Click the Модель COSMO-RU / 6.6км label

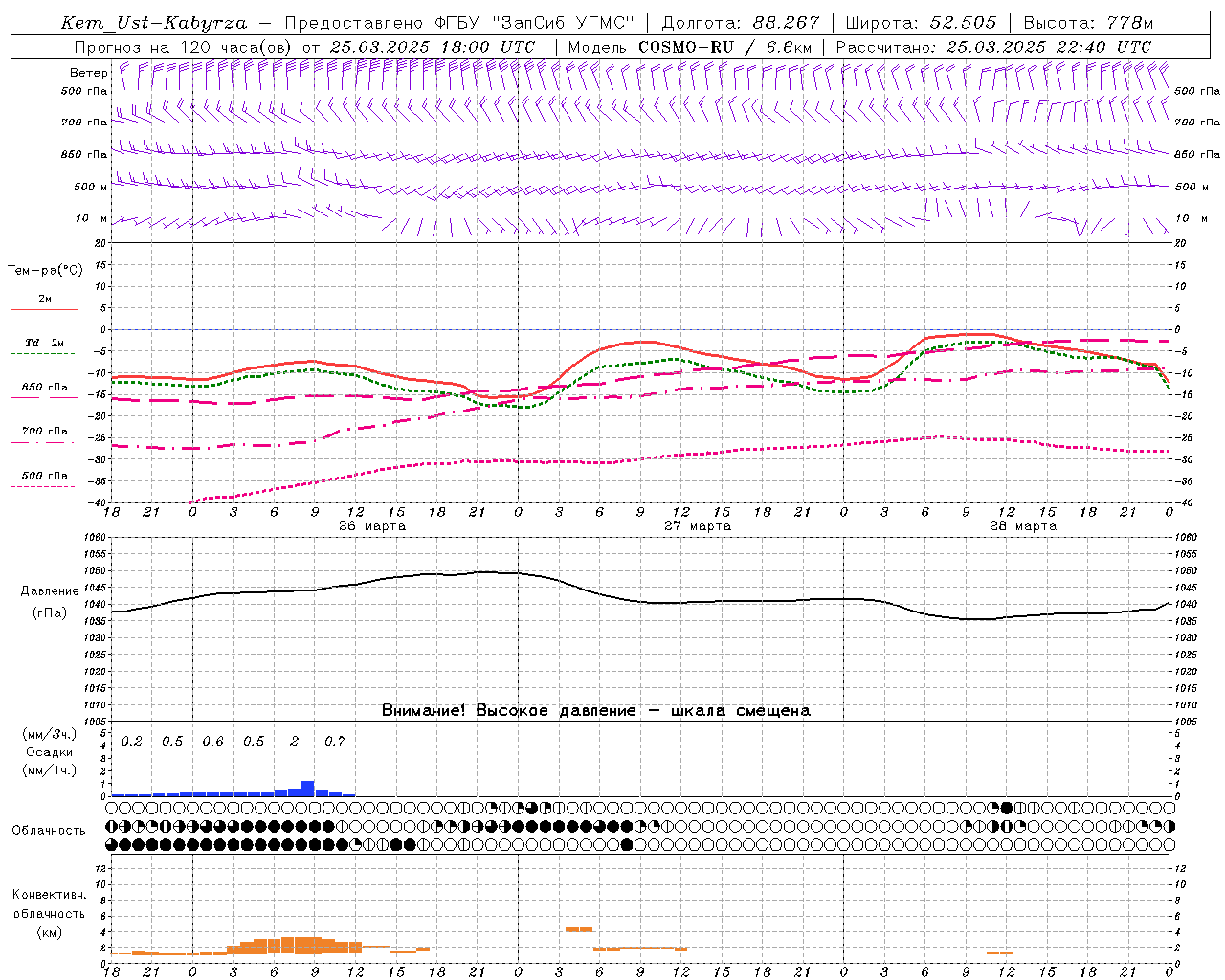[x=690, y=47]
